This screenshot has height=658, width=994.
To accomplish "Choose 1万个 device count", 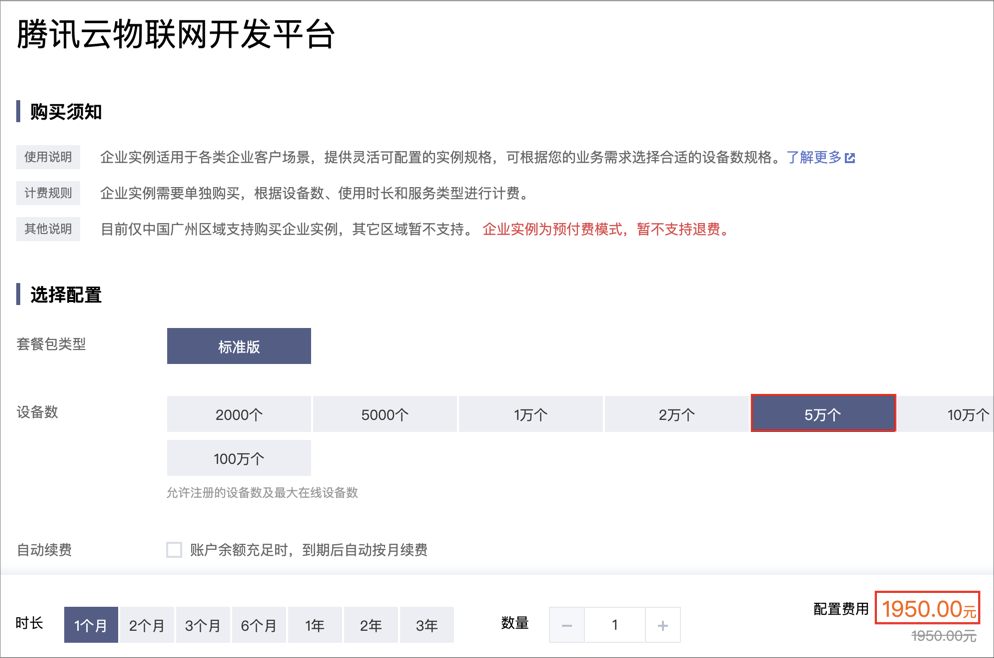I will (531, 415).
